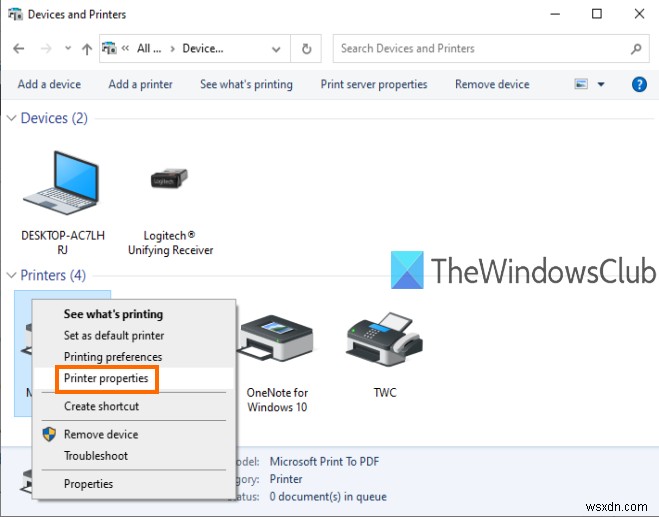
Task: Open Printer properties from context menu
Action: 106,378
